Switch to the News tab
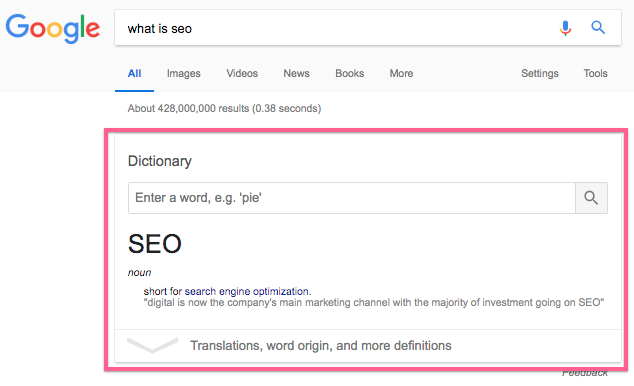Screen dimensions: 634x386 [x=296, y=73]
